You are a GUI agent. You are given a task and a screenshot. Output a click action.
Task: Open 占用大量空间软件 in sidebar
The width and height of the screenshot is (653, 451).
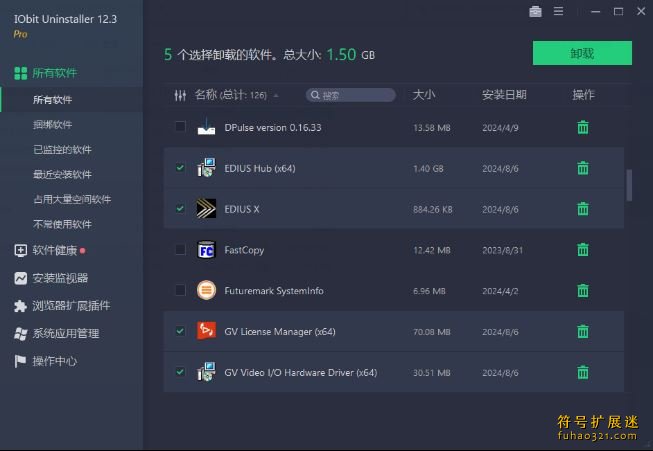pos(72,199)
